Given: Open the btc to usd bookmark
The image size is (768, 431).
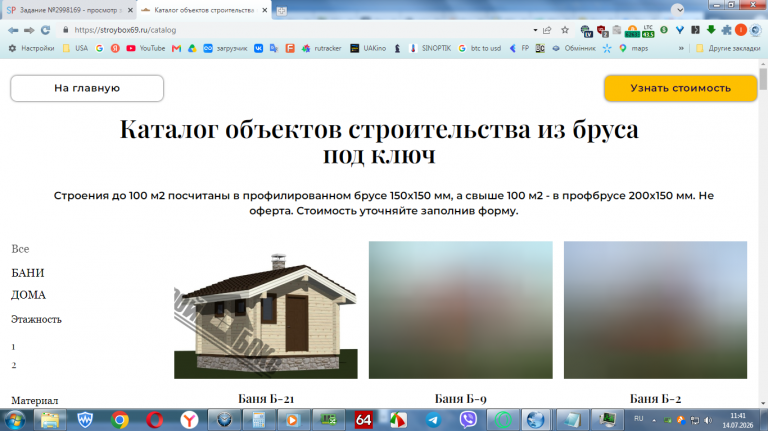Looking at the screenshot, I should point(480,48).
